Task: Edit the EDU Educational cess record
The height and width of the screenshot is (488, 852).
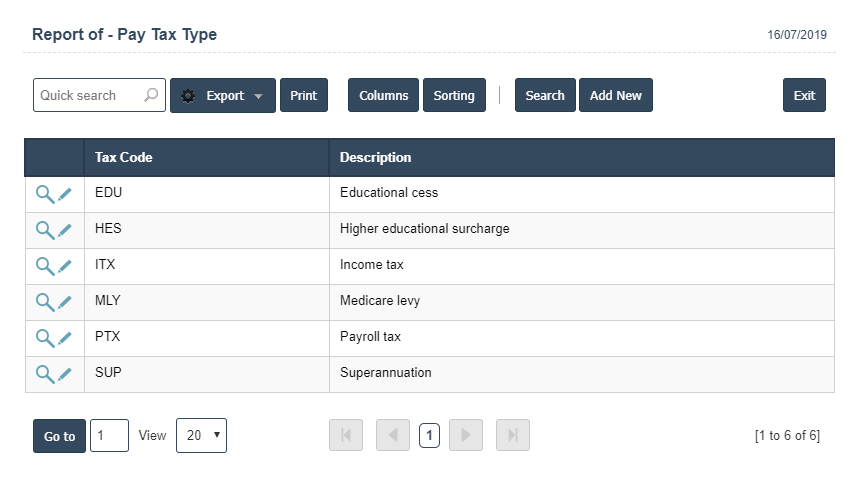Action: 65,194
